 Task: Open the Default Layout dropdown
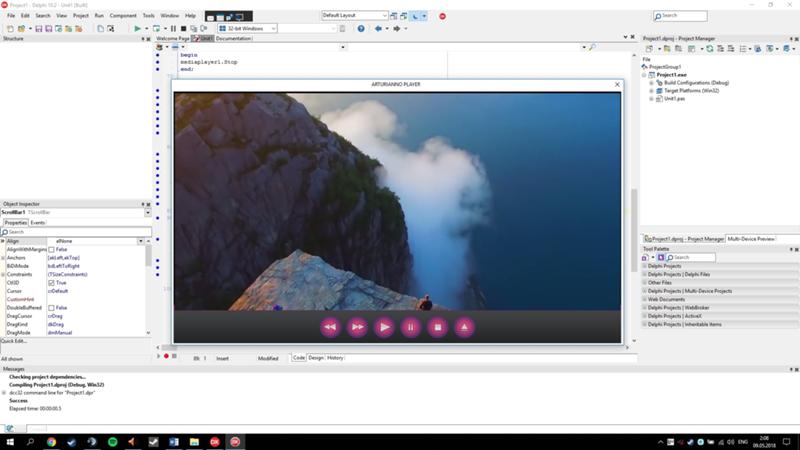click(384, 15)
